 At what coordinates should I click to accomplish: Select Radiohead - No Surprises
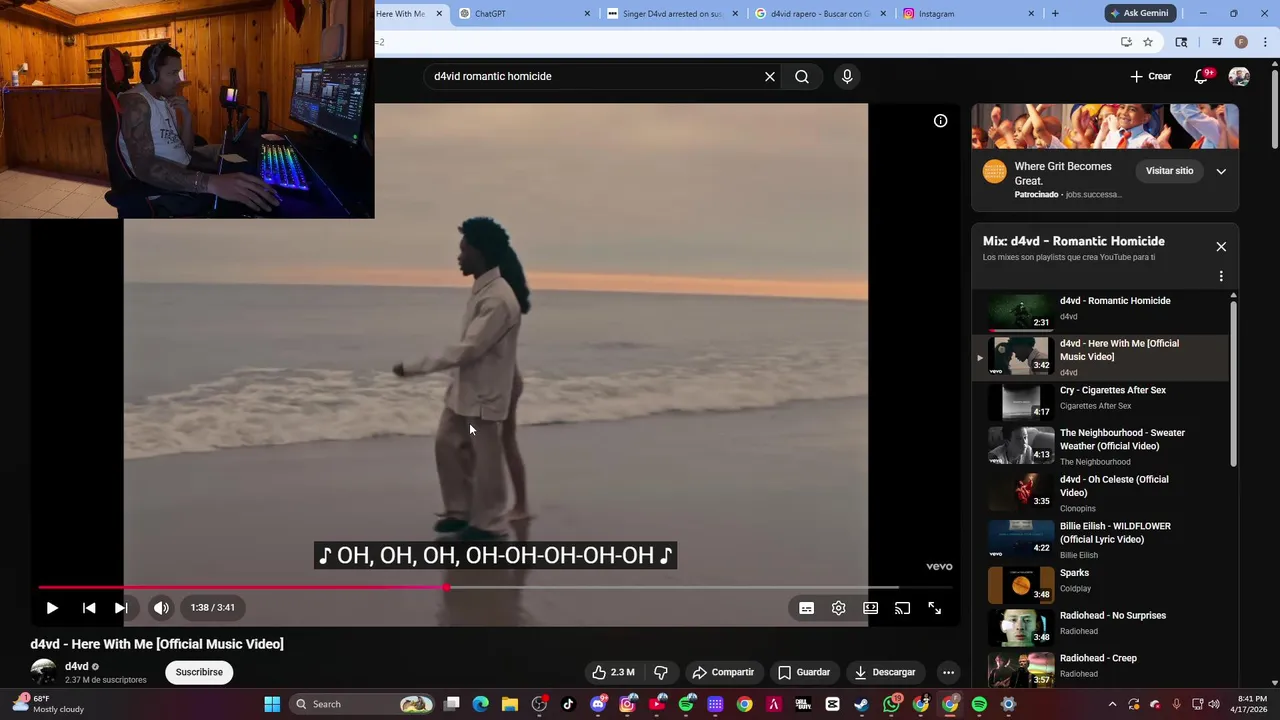1100,627
